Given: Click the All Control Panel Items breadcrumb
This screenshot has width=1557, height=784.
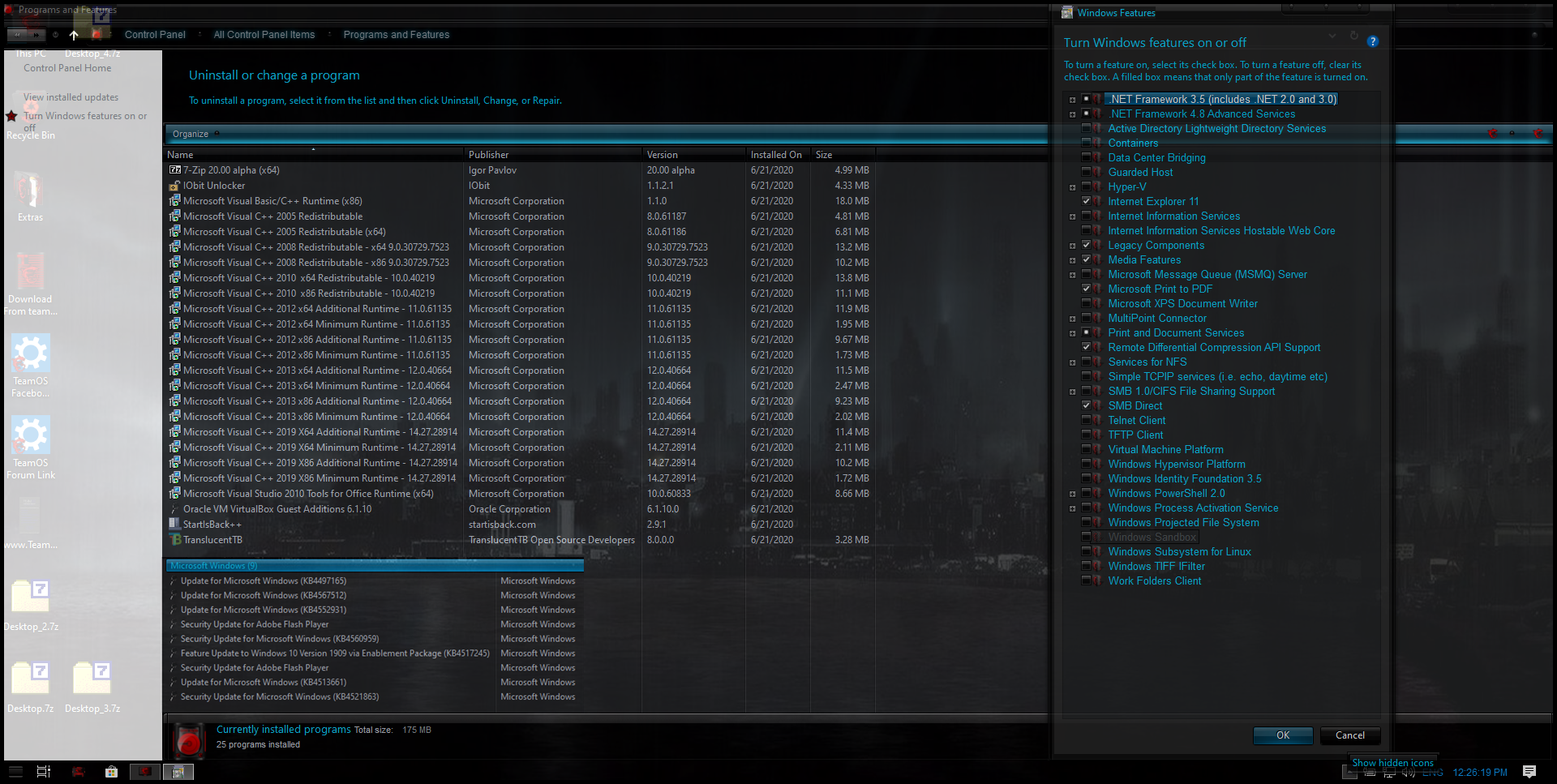Looking at the screenshot, I should (264, 35).
